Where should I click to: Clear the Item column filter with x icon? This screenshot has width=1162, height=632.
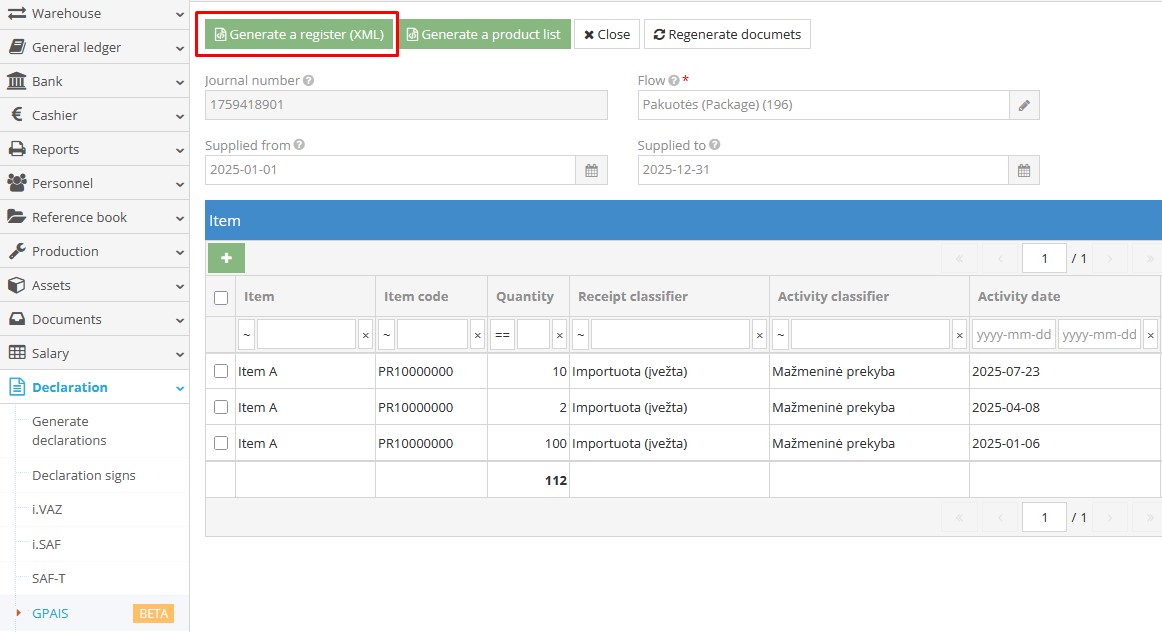point(365,335)
